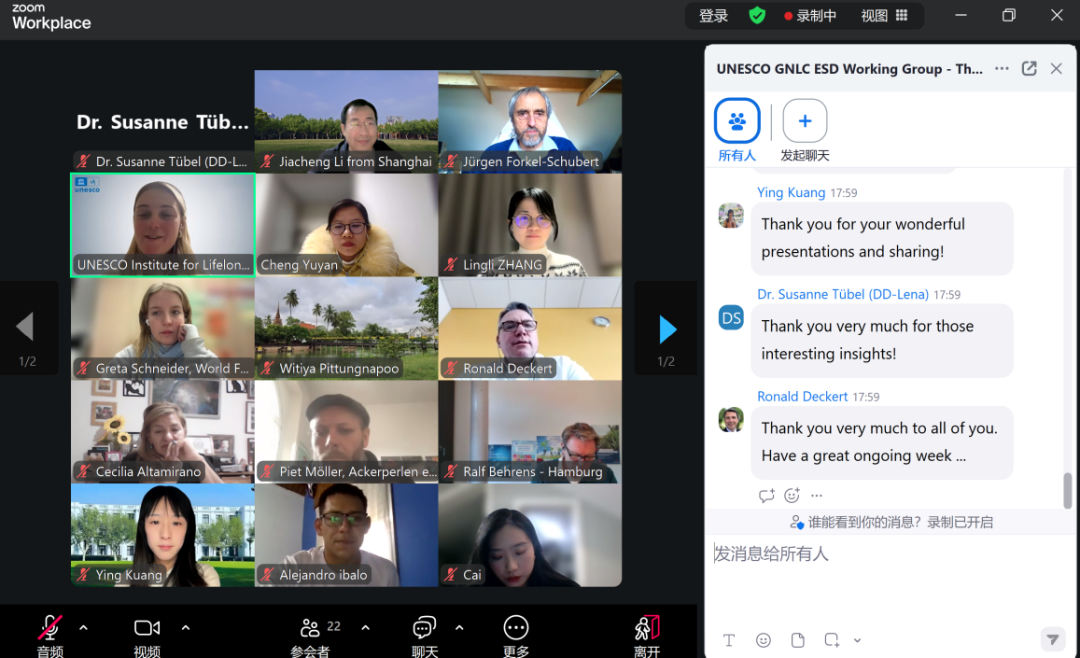Click the send message arrow icon
The image size is (1080, 658).
pyautogui.click(x=1051, y=639)
